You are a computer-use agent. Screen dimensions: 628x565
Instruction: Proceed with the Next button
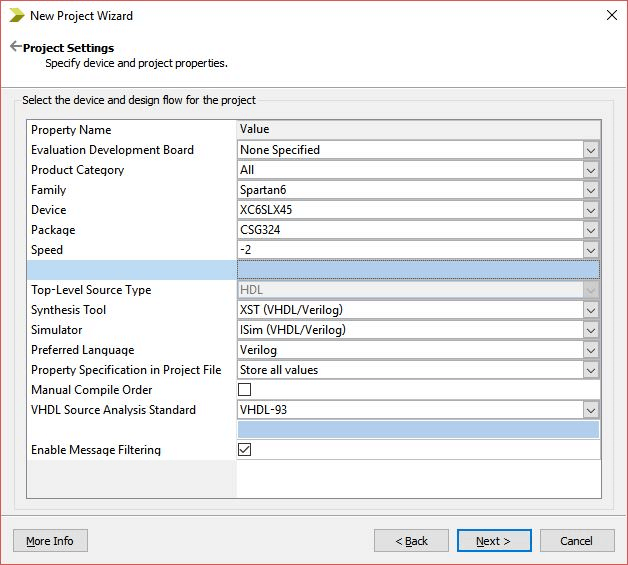[493, 541]
